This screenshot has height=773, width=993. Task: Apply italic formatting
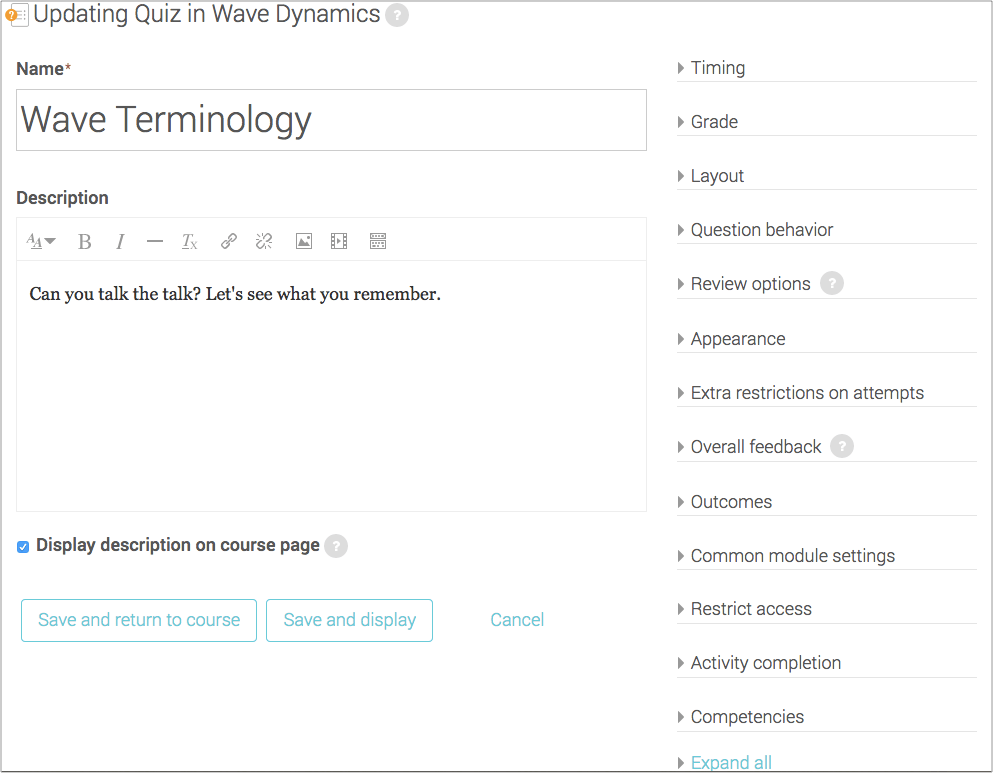click(119, 240)
